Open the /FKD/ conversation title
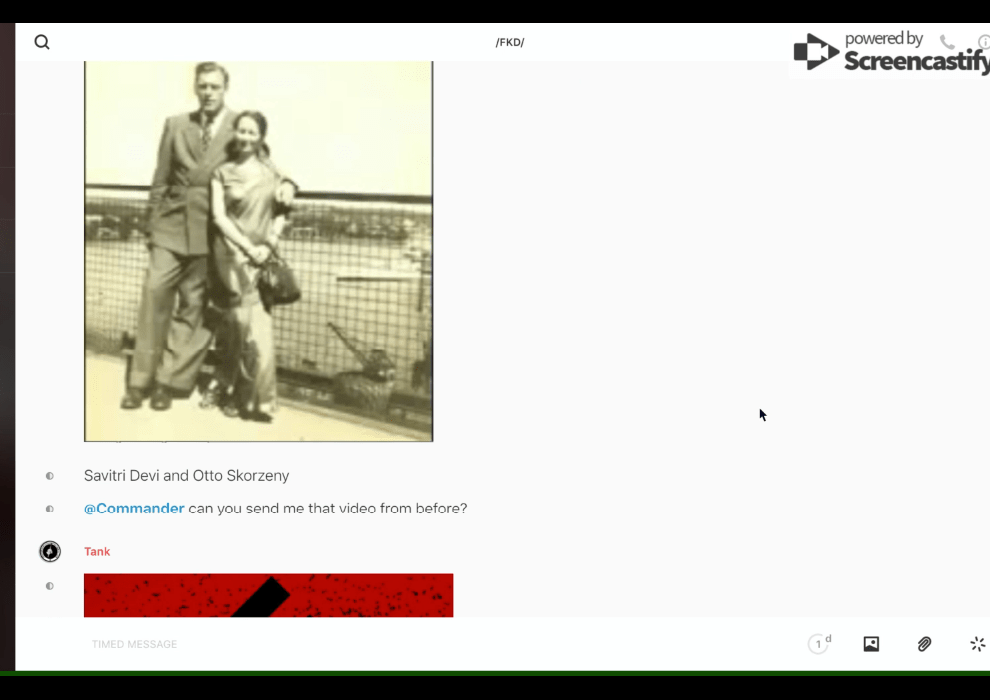990x700 pixels. (x=510, y=42)
